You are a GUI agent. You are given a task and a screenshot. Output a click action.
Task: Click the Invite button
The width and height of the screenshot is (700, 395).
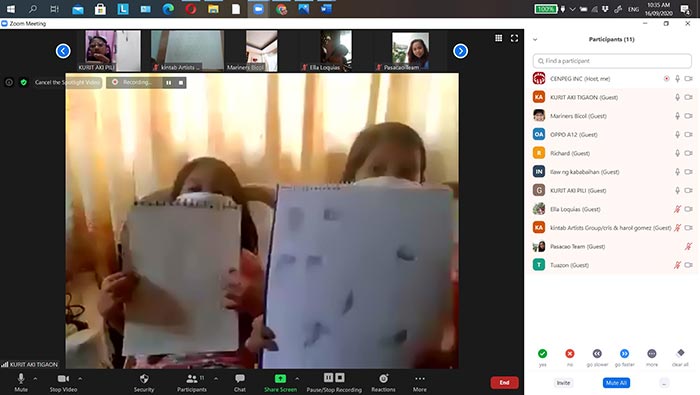[563, 383]
